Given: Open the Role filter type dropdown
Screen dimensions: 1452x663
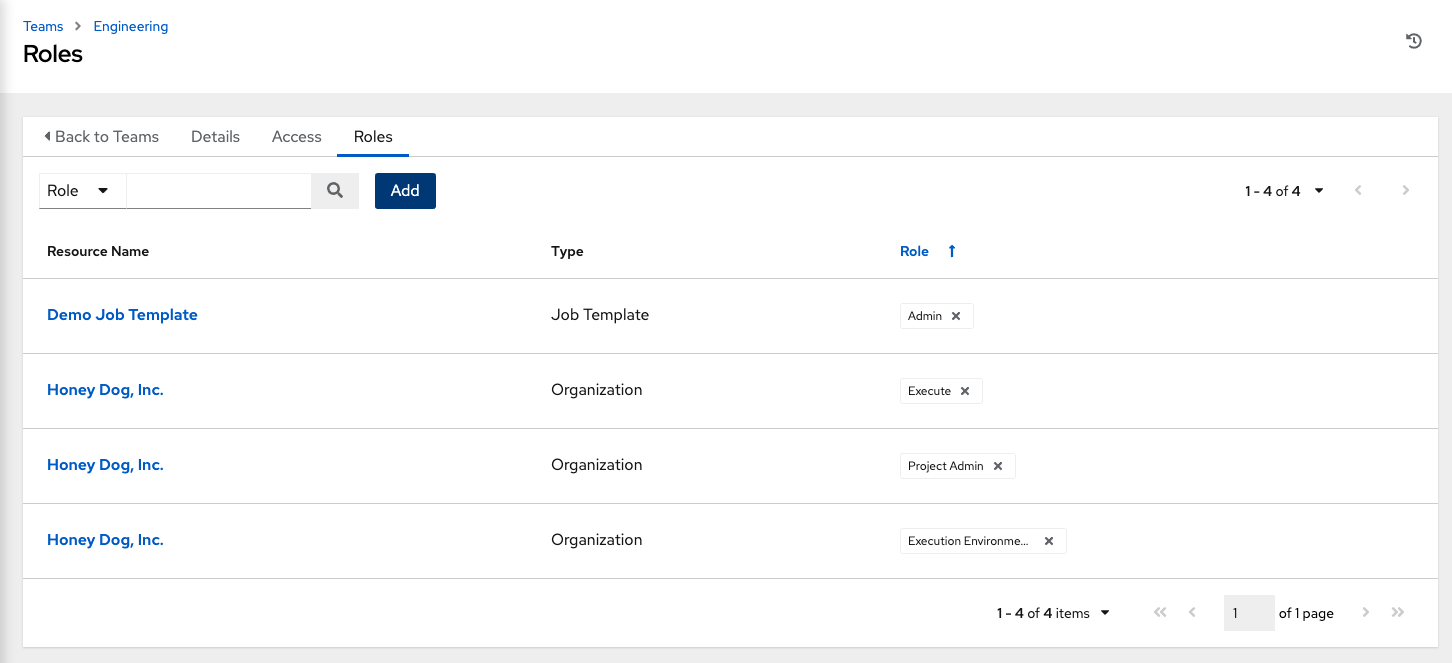Looking at the screenshot, I should pos(81,190).
